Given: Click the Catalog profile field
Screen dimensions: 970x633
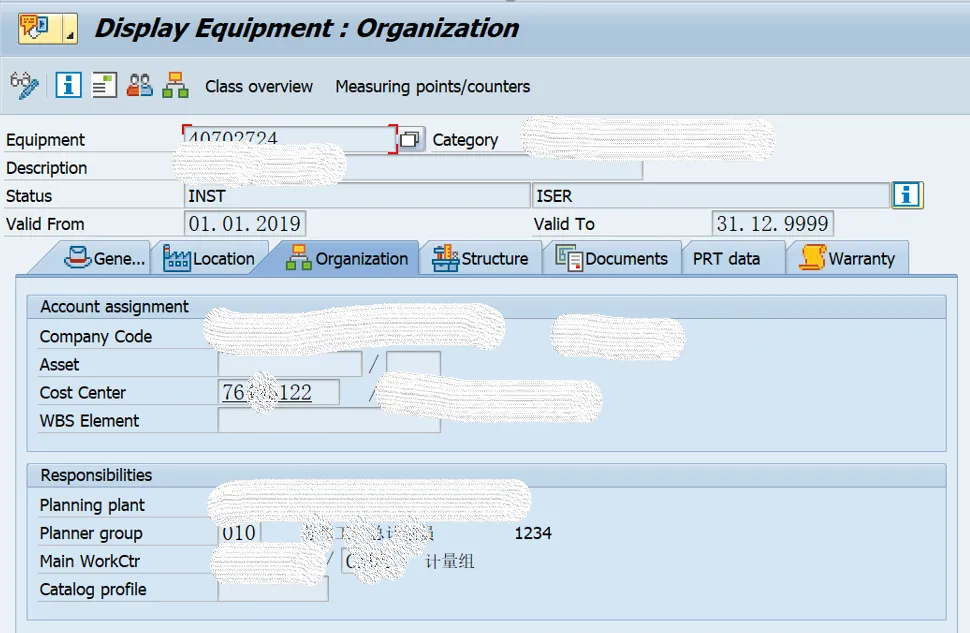Looking at the screenshot, I should click(273, 588).
